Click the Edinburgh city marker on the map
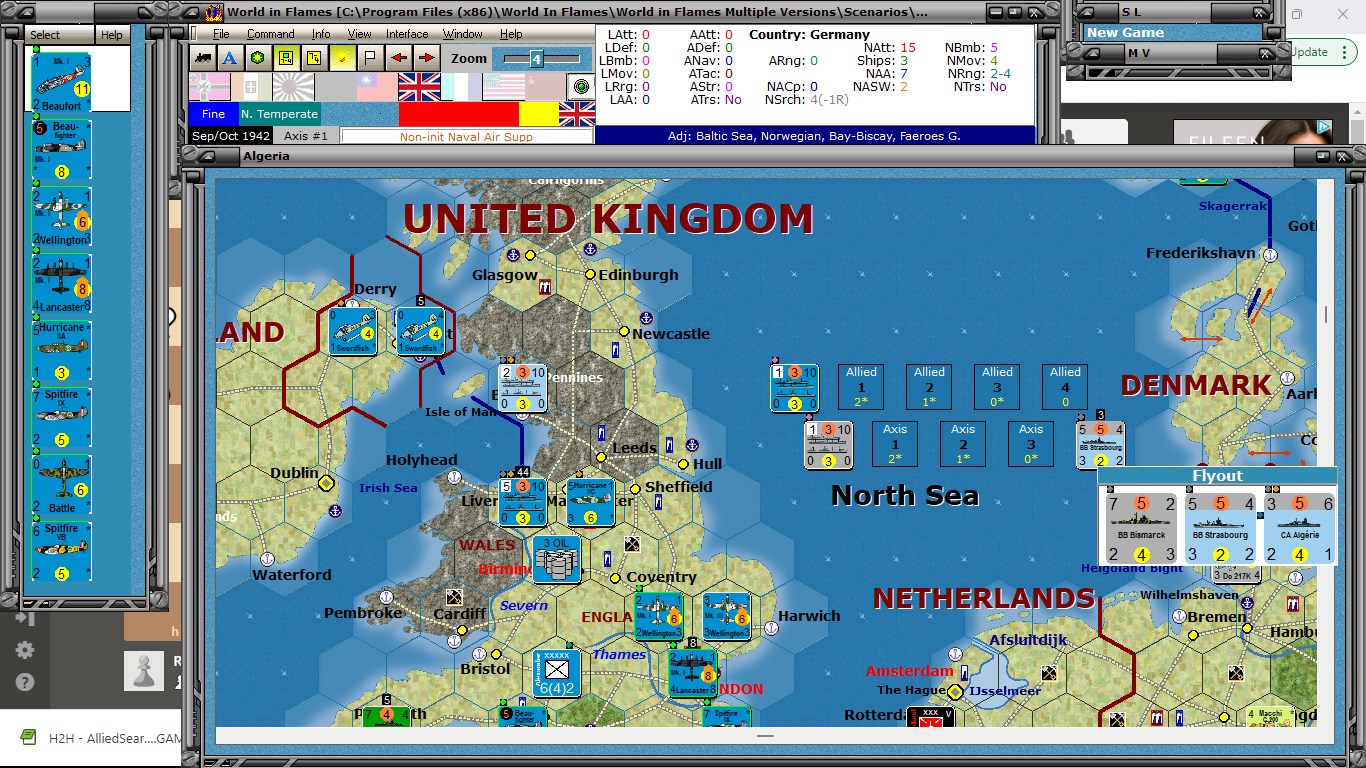1366x768 pixels. coord(590,274)
